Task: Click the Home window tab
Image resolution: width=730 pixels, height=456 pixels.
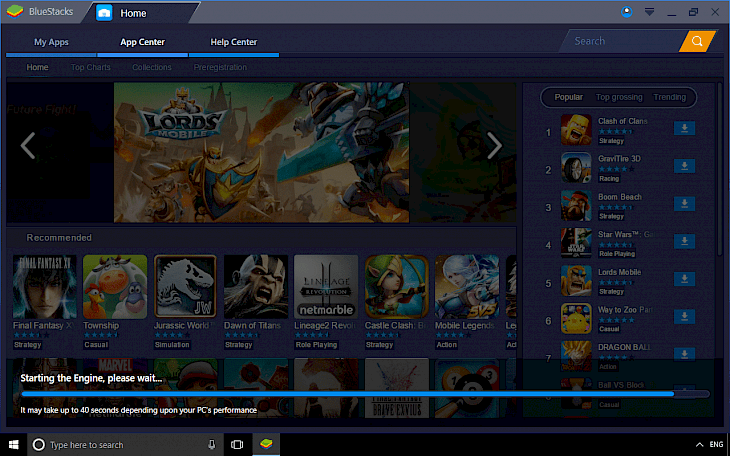Action: coord(140,13)
